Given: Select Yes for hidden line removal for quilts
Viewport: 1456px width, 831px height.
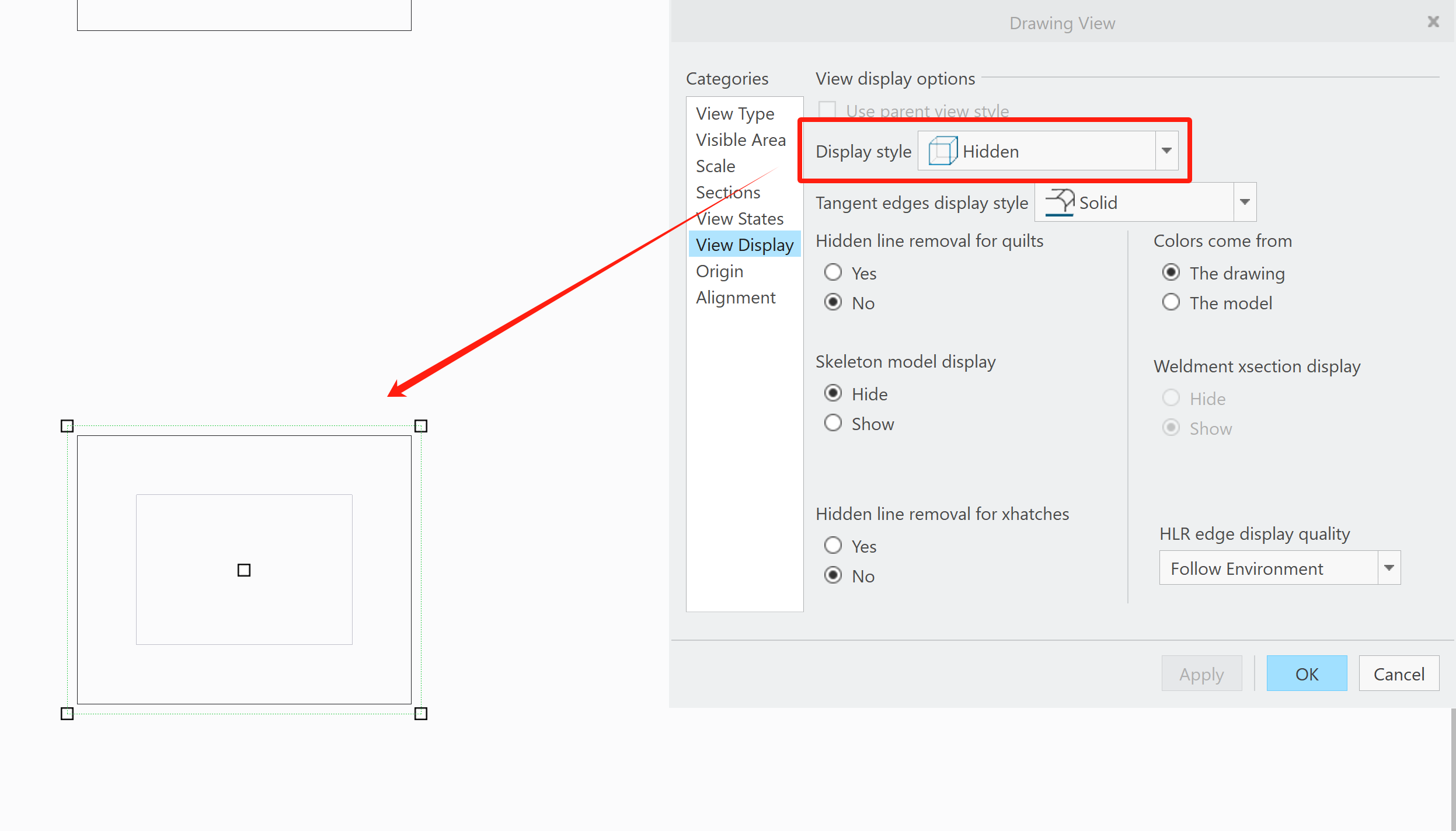Looking at the screenshot, I should (833, 272).
